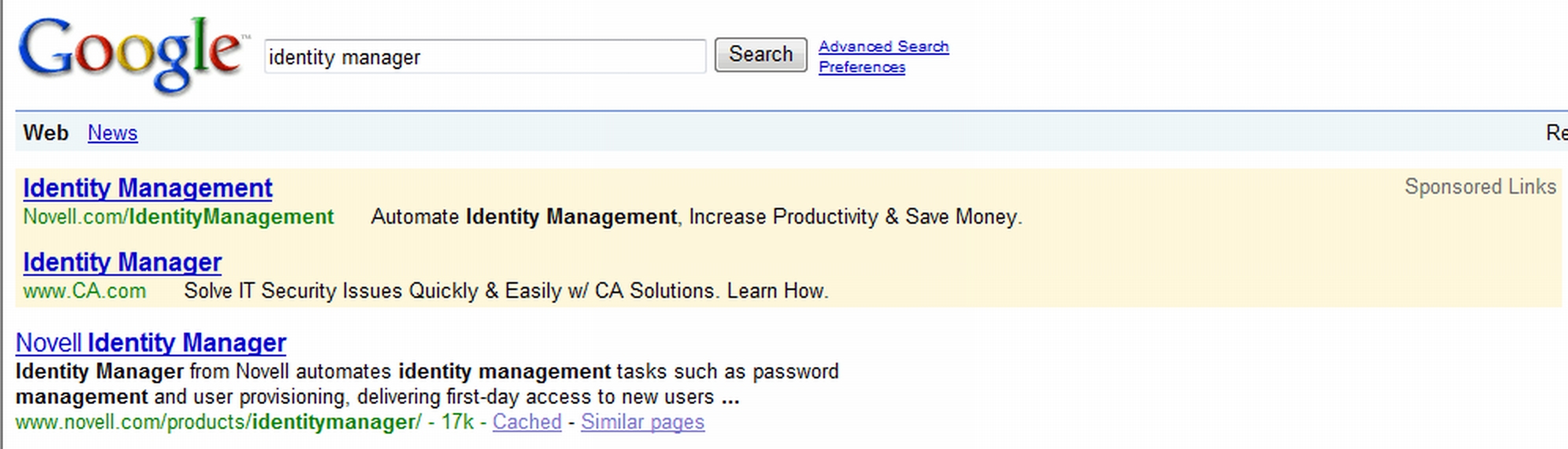Show Similar pages for Novell result
Viewport: 1568px width, 449px height.
coord(642,422)
